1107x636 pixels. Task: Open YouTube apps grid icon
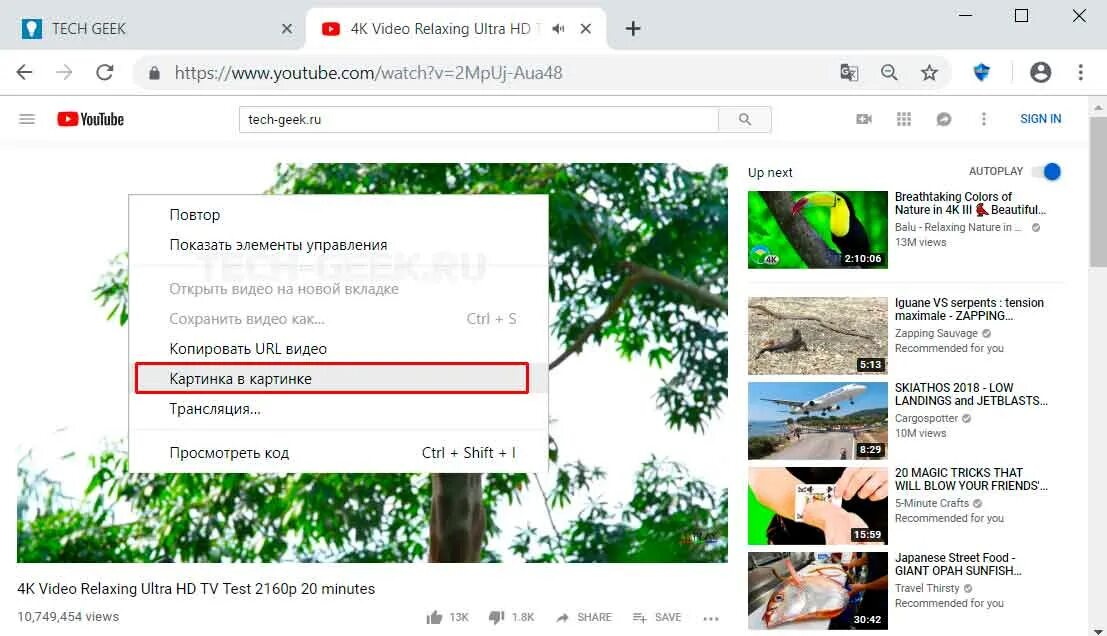click(x=904, y=119)
